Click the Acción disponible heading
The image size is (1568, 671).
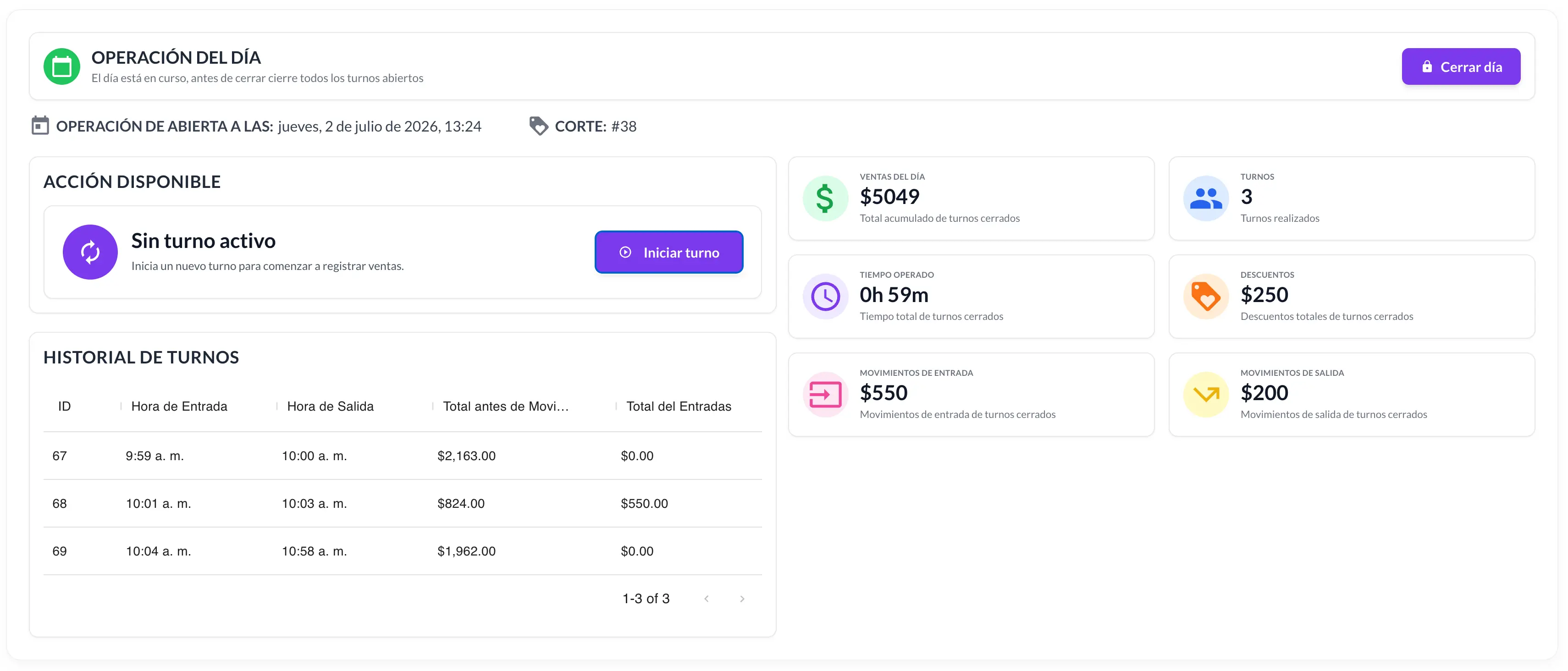(x=132, y=181)
